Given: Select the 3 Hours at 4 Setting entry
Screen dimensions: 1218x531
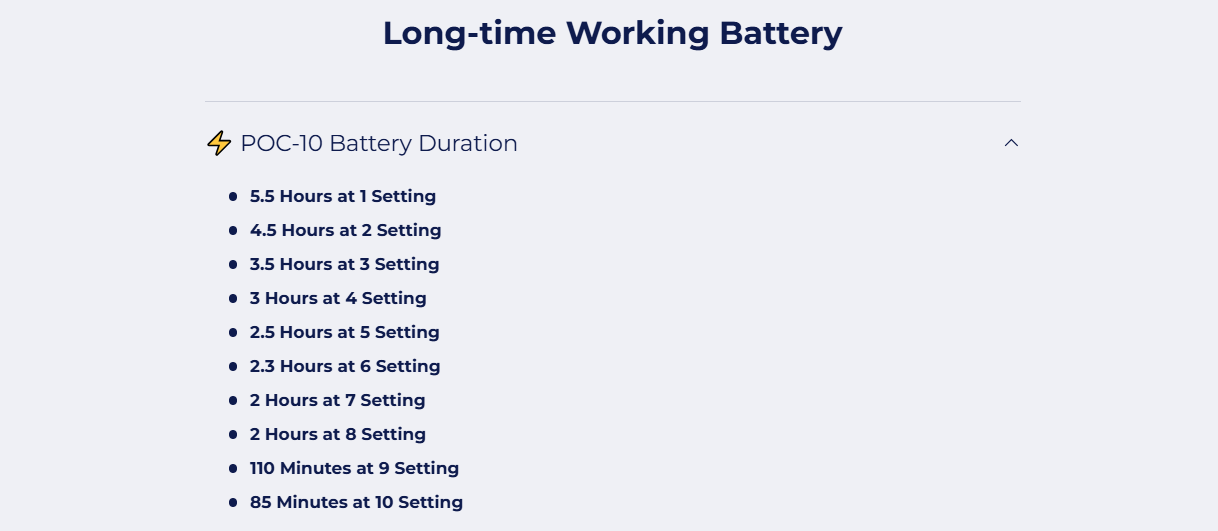Looking at the screenshot, I should click(x=338, y=298).
